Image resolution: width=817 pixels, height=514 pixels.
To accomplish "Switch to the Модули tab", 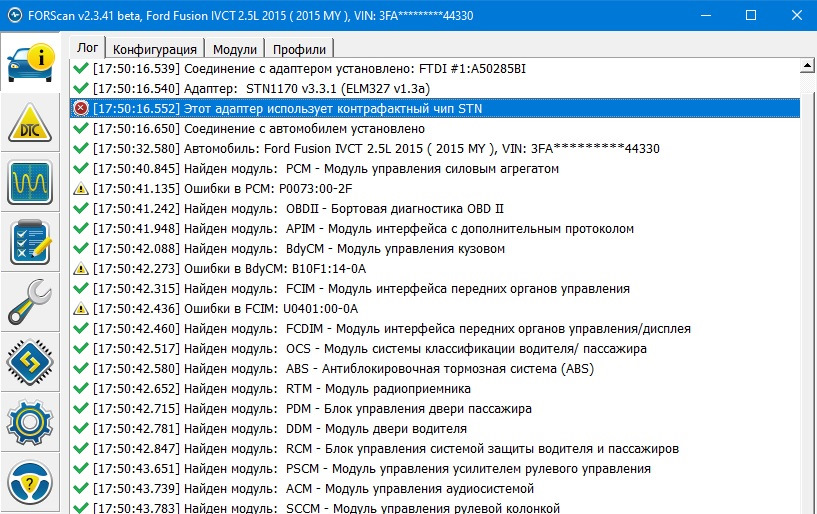I will 235,50.
